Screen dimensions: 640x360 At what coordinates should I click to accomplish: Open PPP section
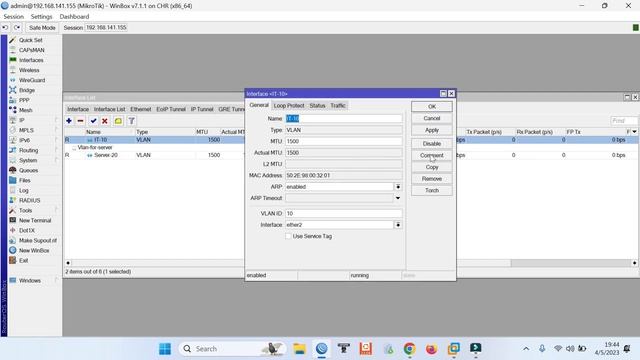tap(24, 100)
